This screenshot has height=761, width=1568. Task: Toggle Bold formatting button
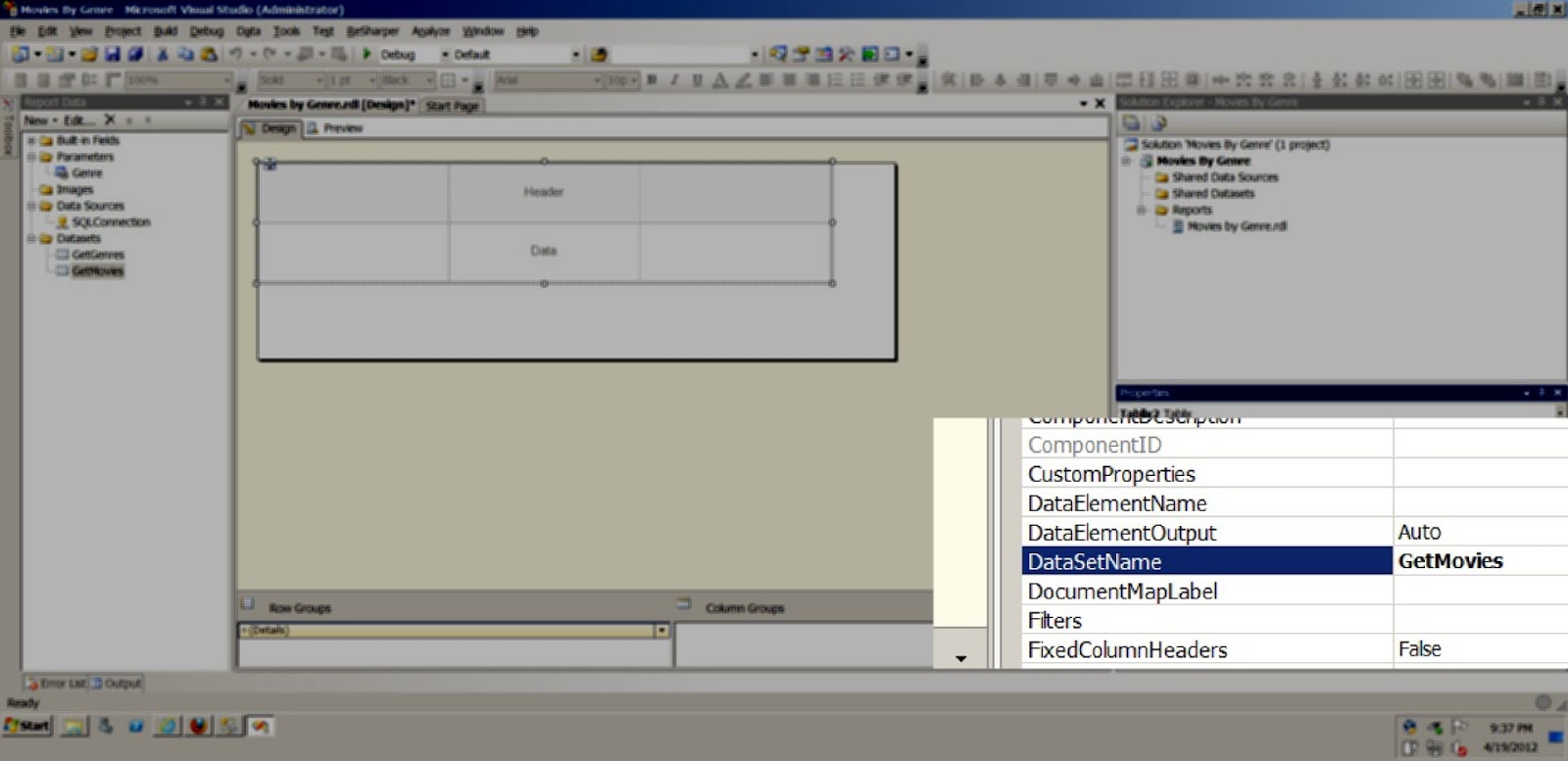point(651,80)
